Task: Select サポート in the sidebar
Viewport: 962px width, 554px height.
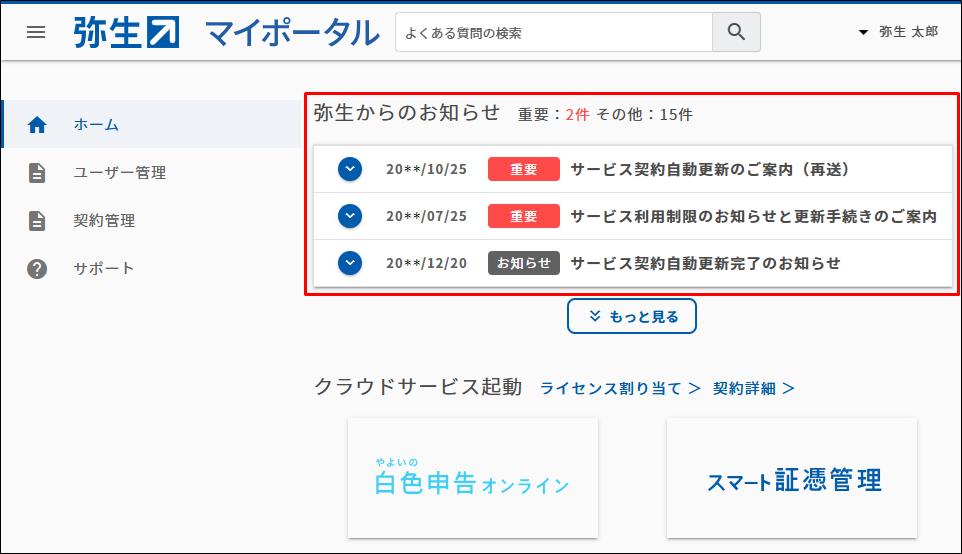Action: (104, 269)
